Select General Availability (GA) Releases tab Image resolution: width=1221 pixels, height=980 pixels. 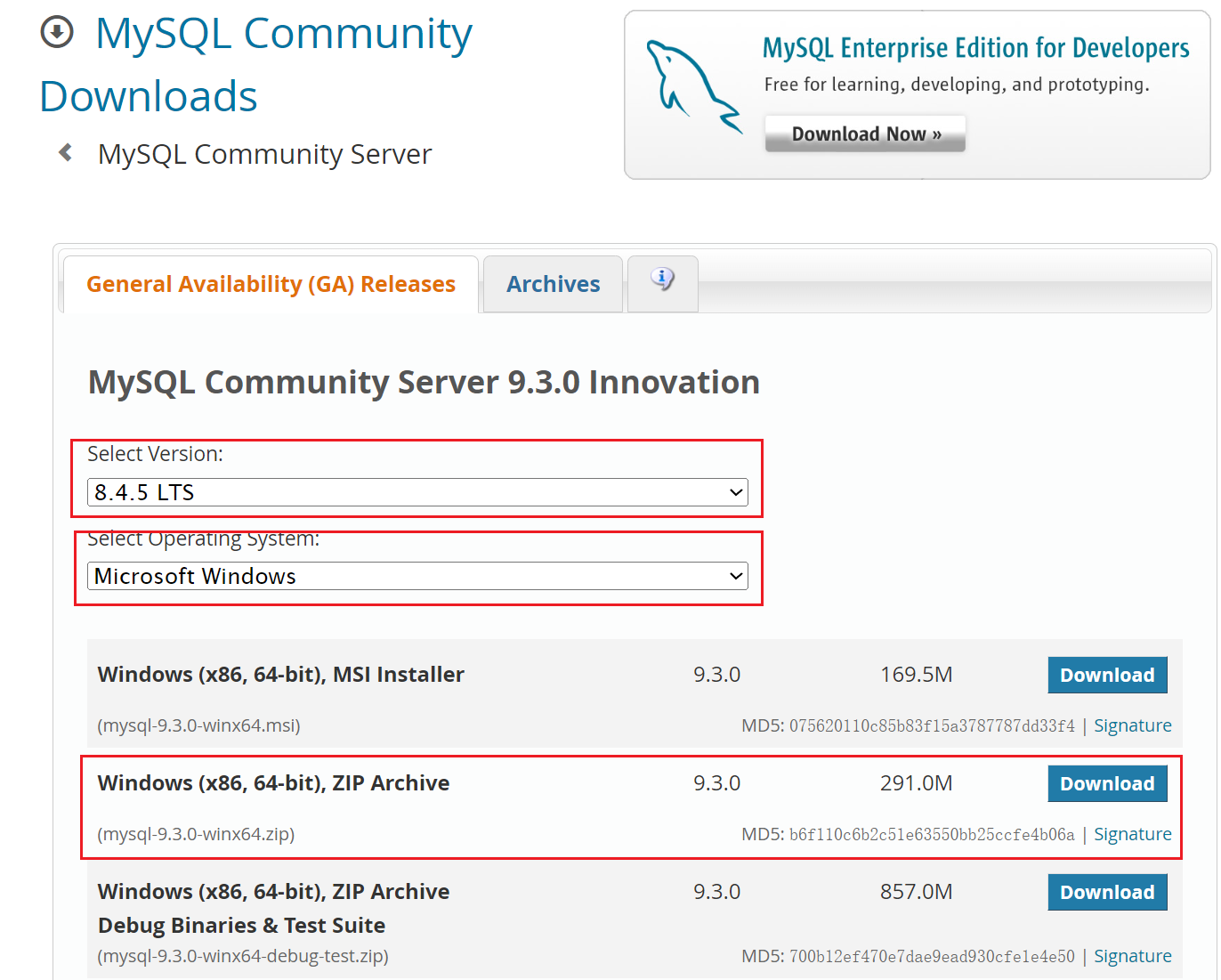(x=271, y=284)
